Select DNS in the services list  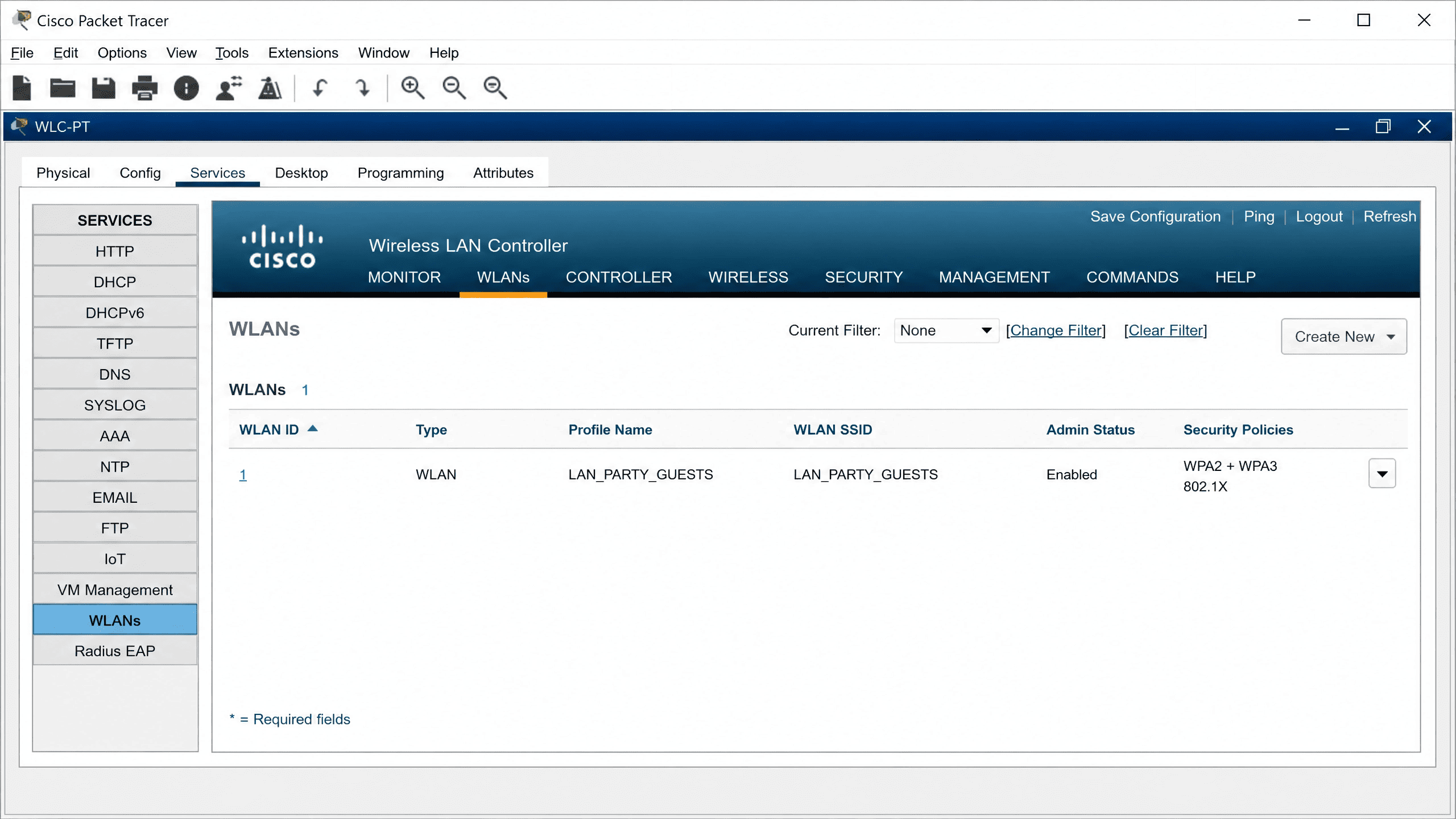click(x=115, y=374)
